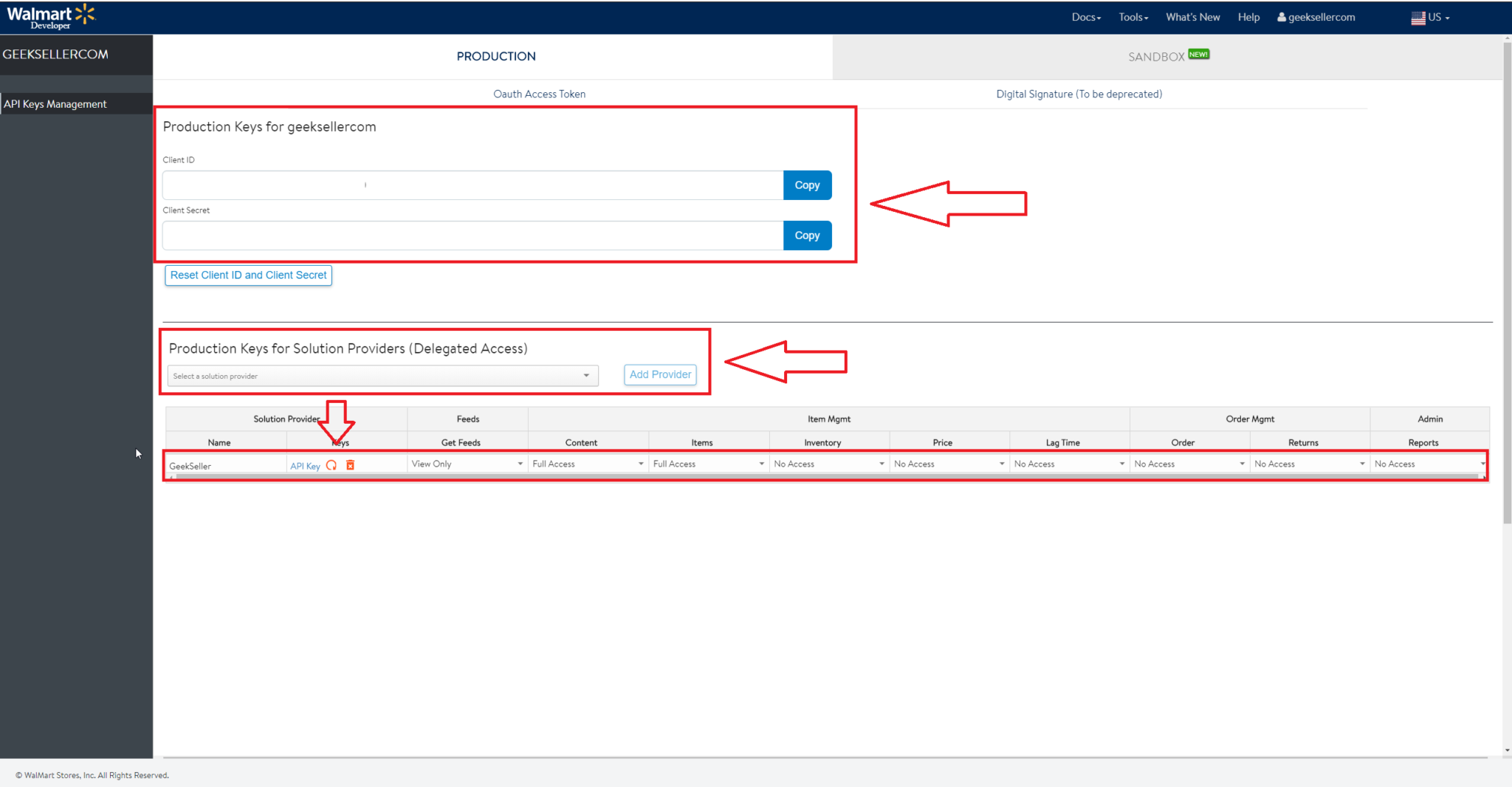Viewport: 1512px width, 787px height.
Task: Click the GeekSeller name cell
Action: [x=225, y=466]
